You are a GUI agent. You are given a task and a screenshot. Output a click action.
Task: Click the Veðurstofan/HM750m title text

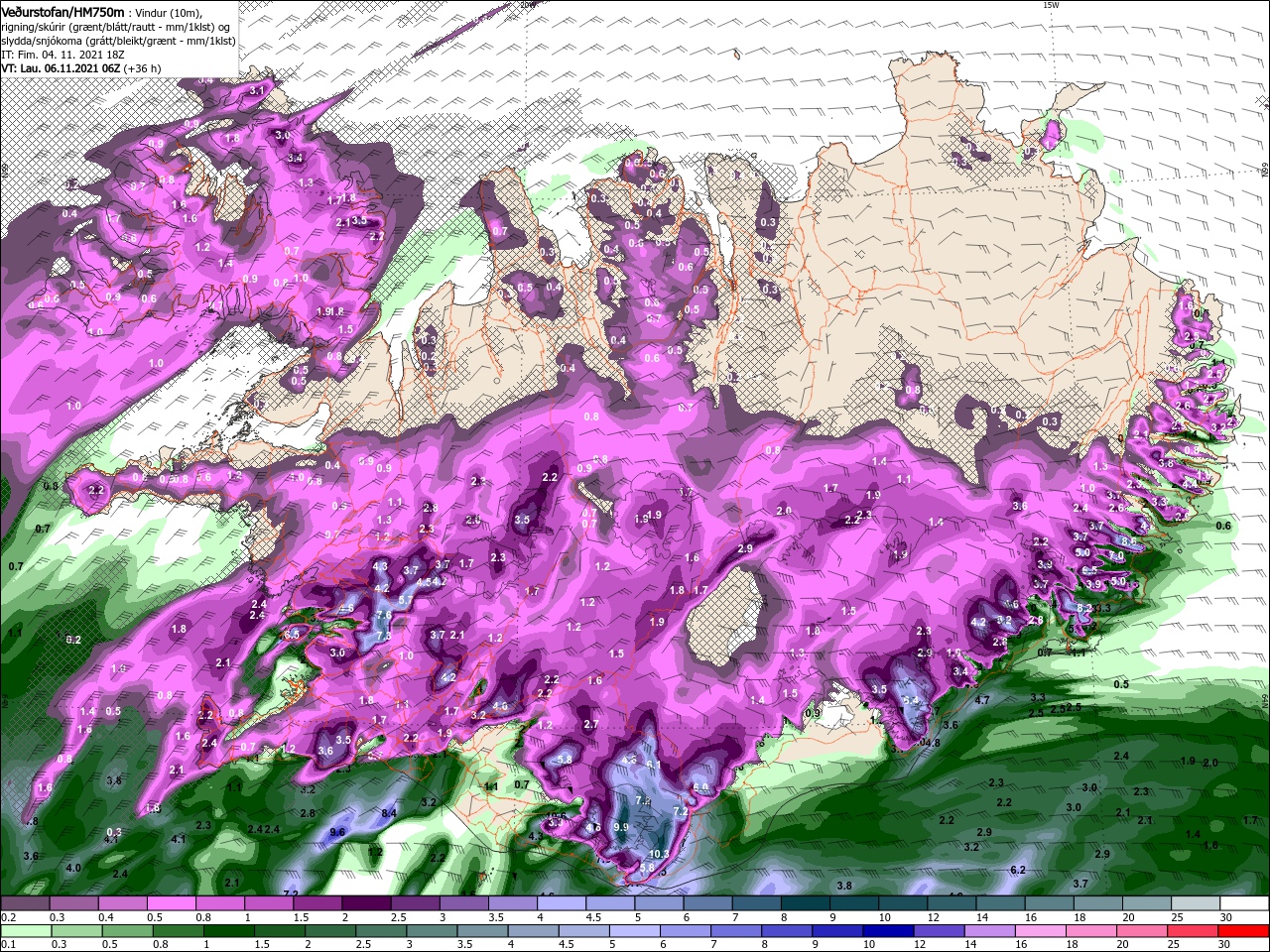(63, 11)
